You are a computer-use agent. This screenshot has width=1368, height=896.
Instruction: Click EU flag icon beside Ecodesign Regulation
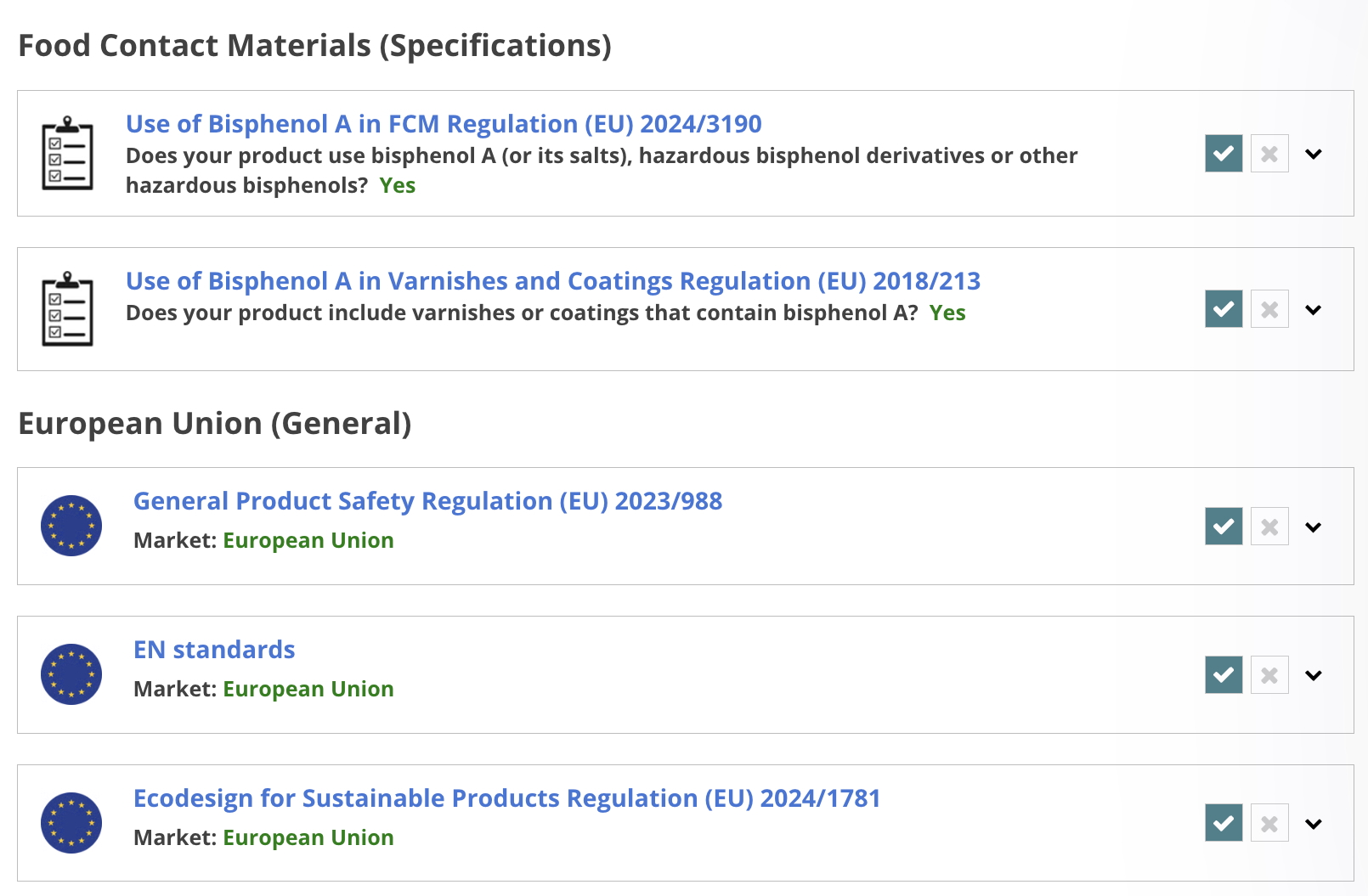tap(71, 823)
